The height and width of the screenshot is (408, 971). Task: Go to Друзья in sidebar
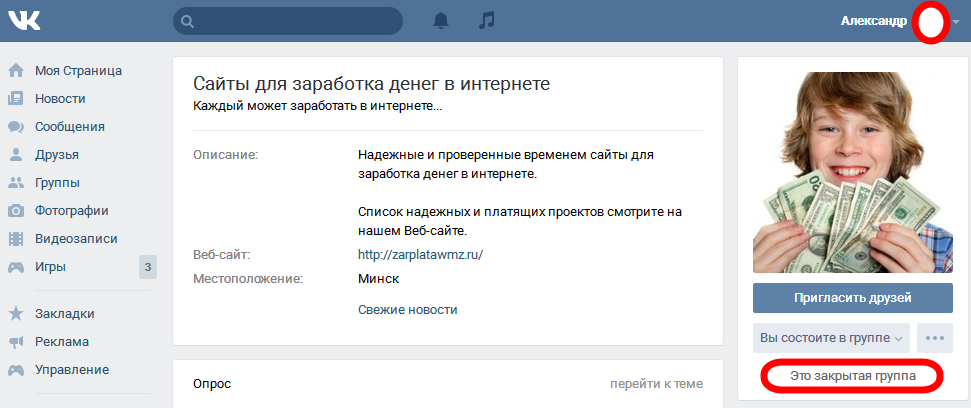(56, 155)
